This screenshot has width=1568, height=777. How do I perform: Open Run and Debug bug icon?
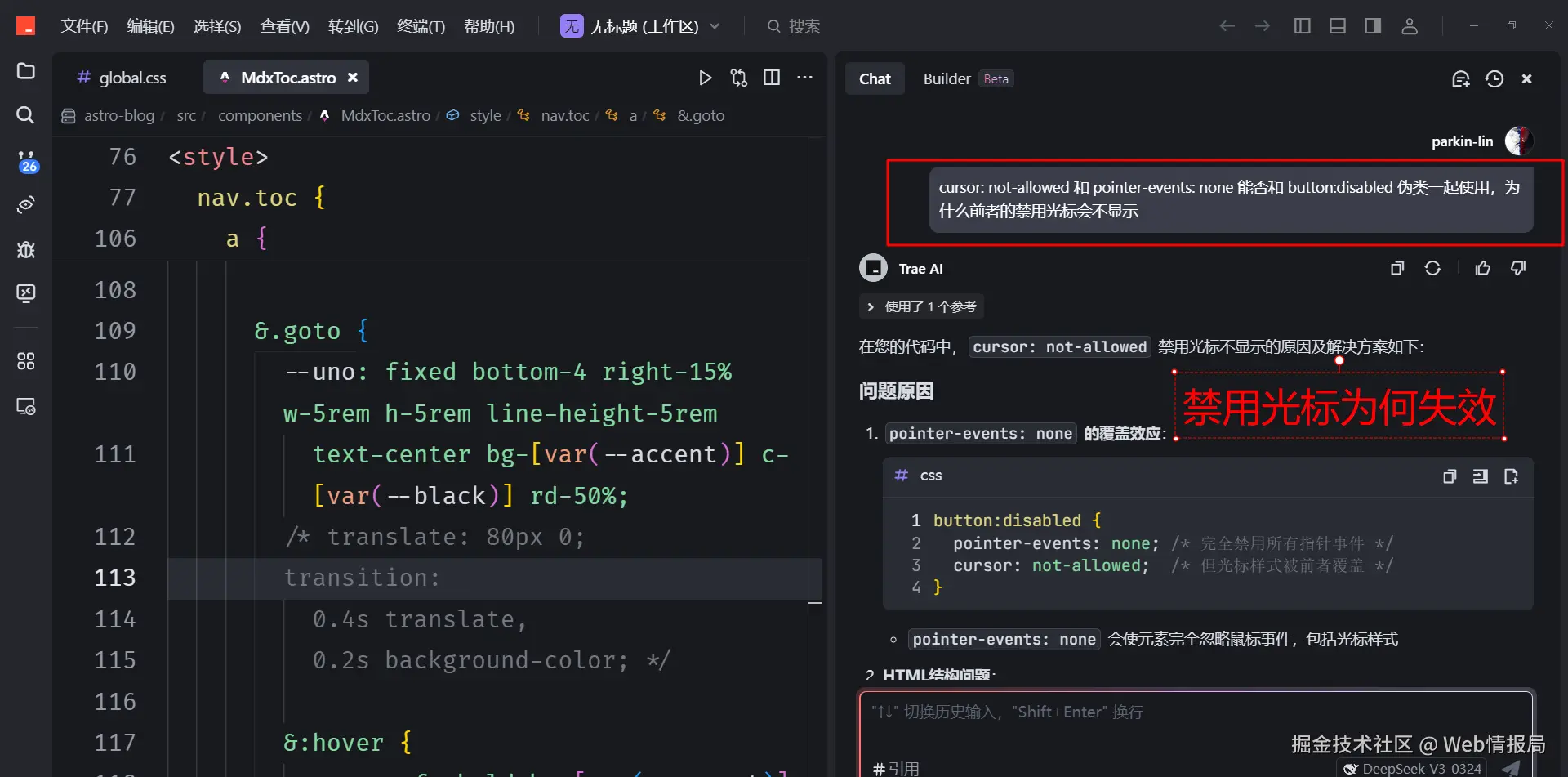pyautogui.click(x=24, y=249)
